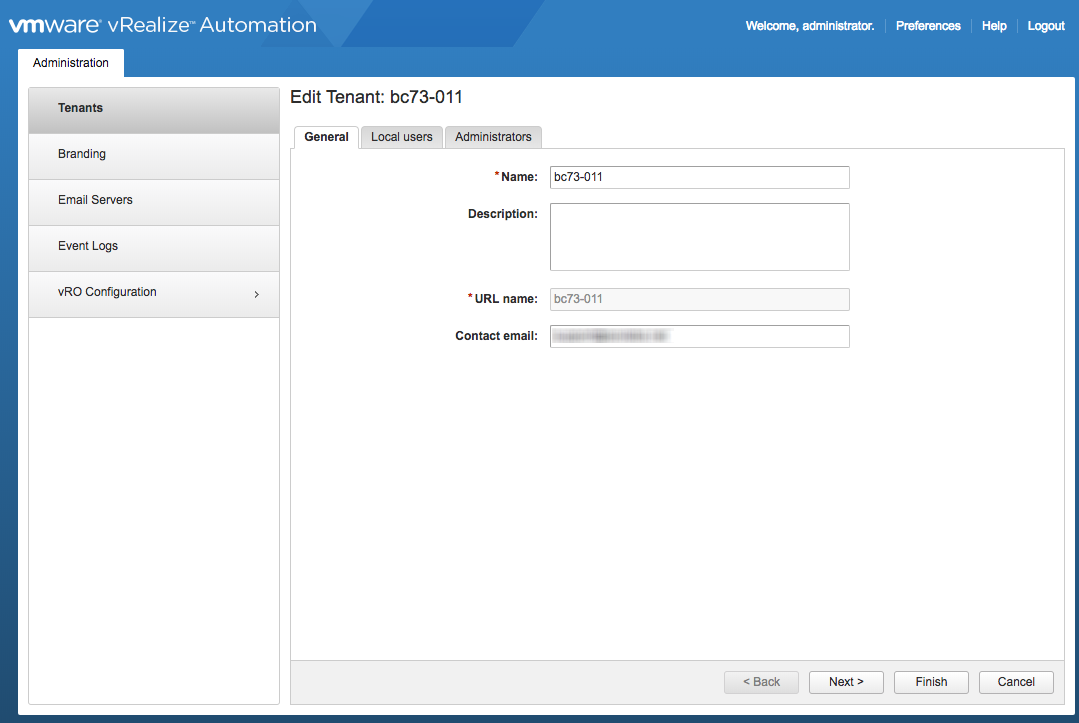This screenshot has width=1079, height=723.
Task: Click into the Description text area
Action: 700,237
